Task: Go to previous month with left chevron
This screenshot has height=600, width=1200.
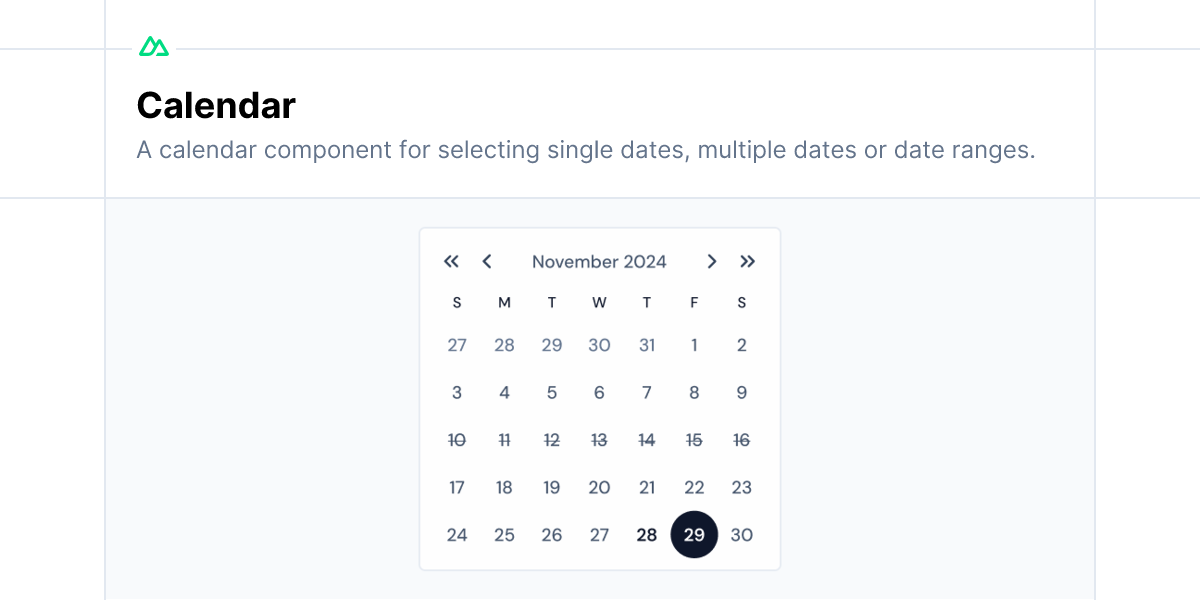Action: (x=487, y=261)
